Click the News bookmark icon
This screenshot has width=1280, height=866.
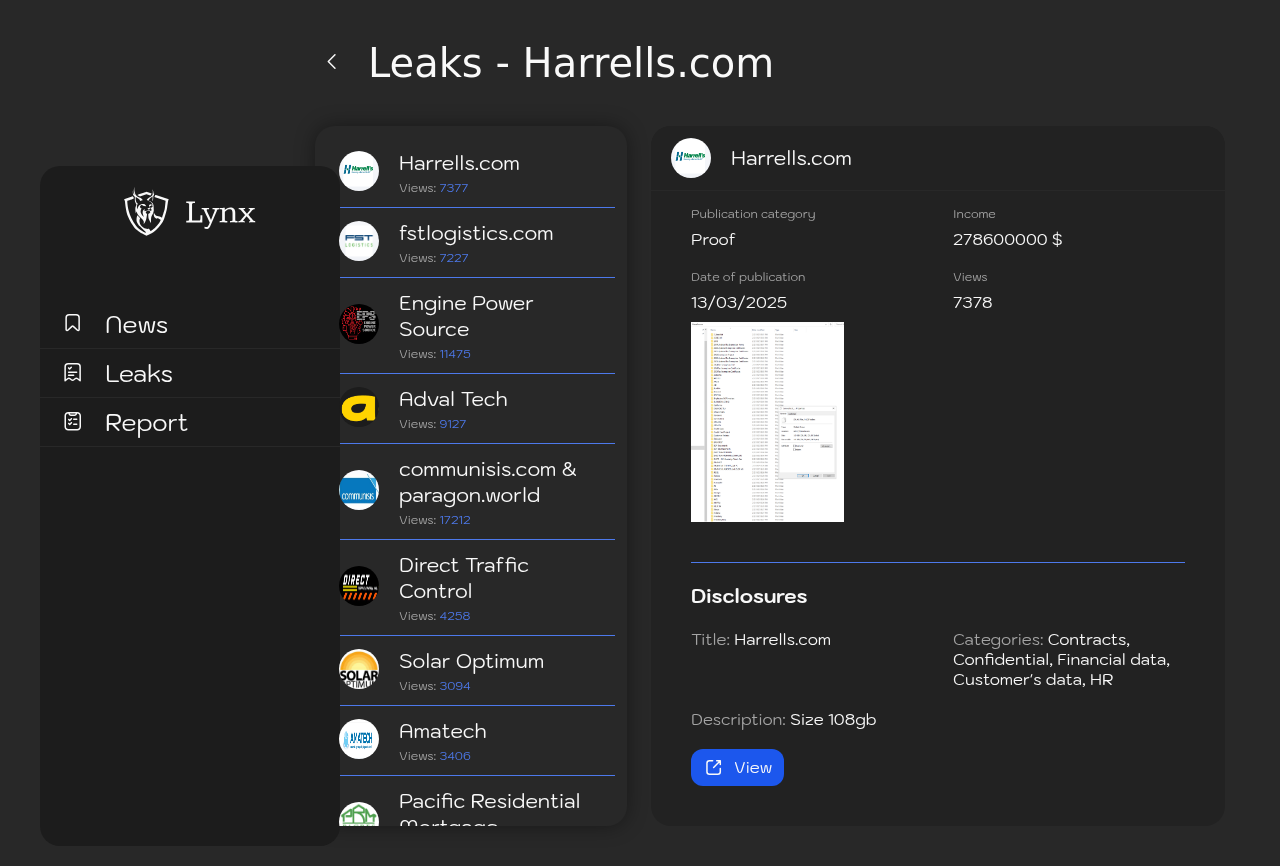[72, 323]
